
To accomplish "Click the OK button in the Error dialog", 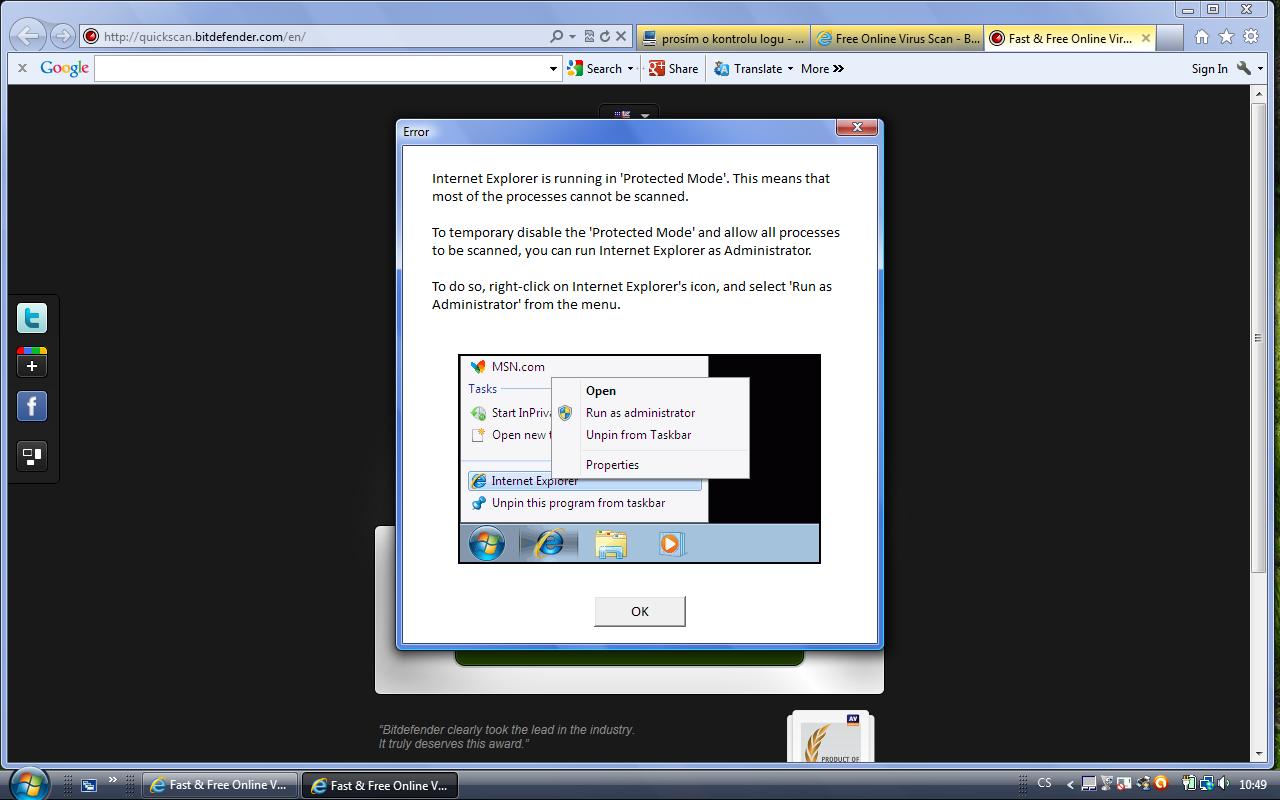I will [x=639, y=611].
